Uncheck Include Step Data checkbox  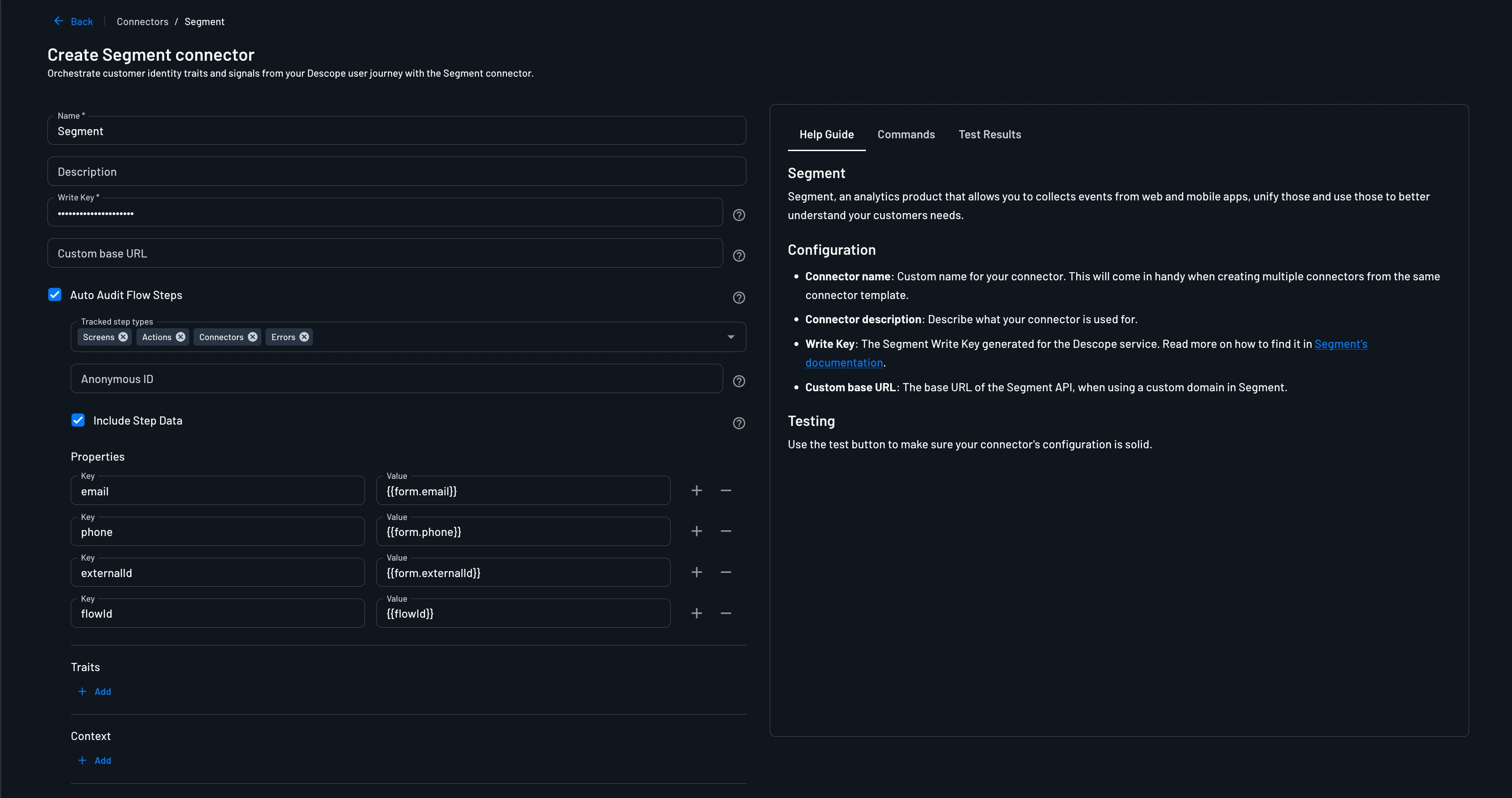click(78, 420)
